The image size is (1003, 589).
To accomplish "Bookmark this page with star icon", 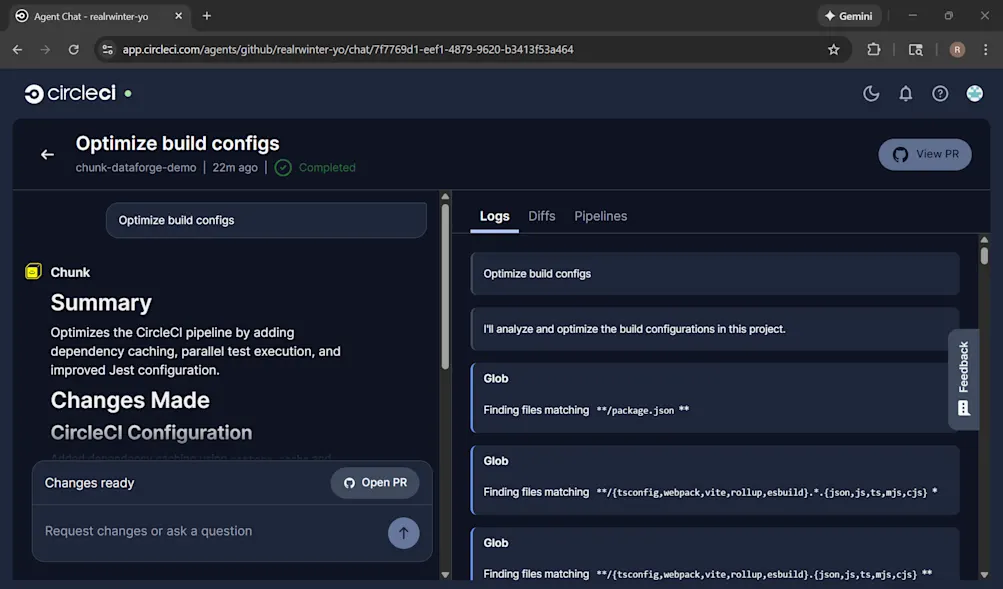I will (x=833, y=49).
